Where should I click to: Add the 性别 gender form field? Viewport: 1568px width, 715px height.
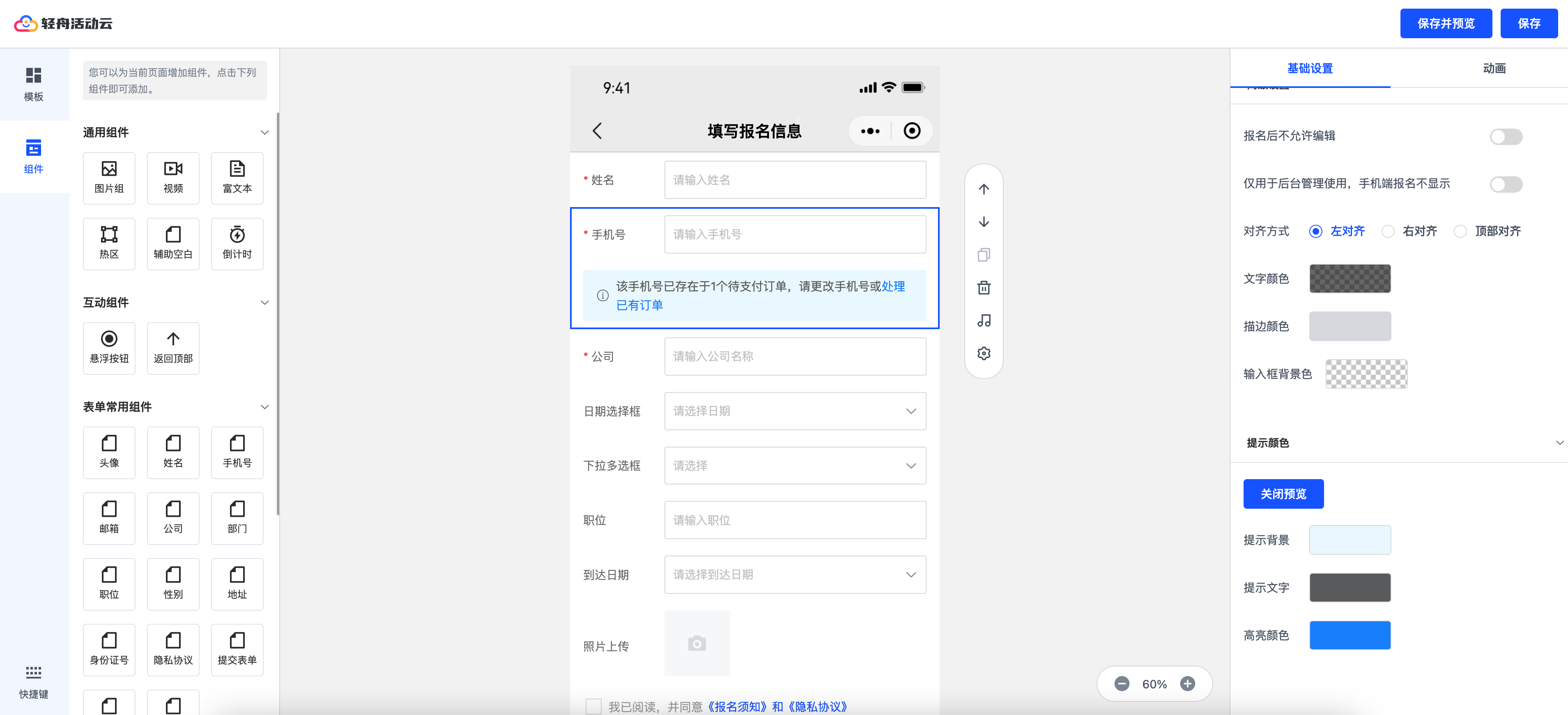point(173,584)
